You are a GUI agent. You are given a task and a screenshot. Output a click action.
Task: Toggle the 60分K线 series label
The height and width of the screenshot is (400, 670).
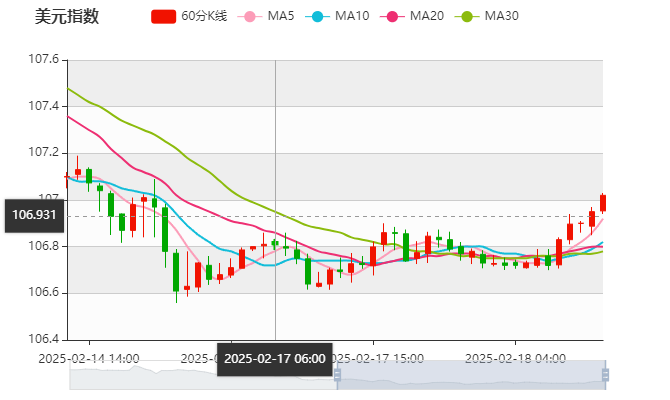[x=204, y=16]
